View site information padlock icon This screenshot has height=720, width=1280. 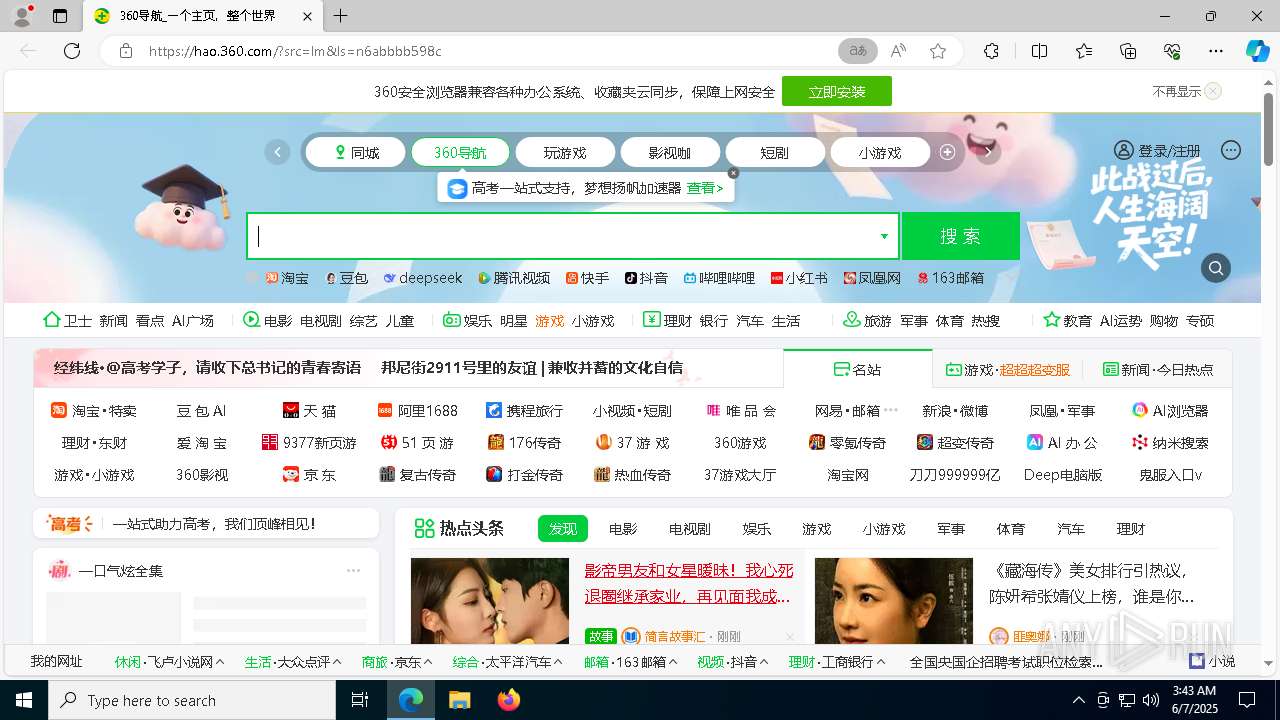[125, 51]
